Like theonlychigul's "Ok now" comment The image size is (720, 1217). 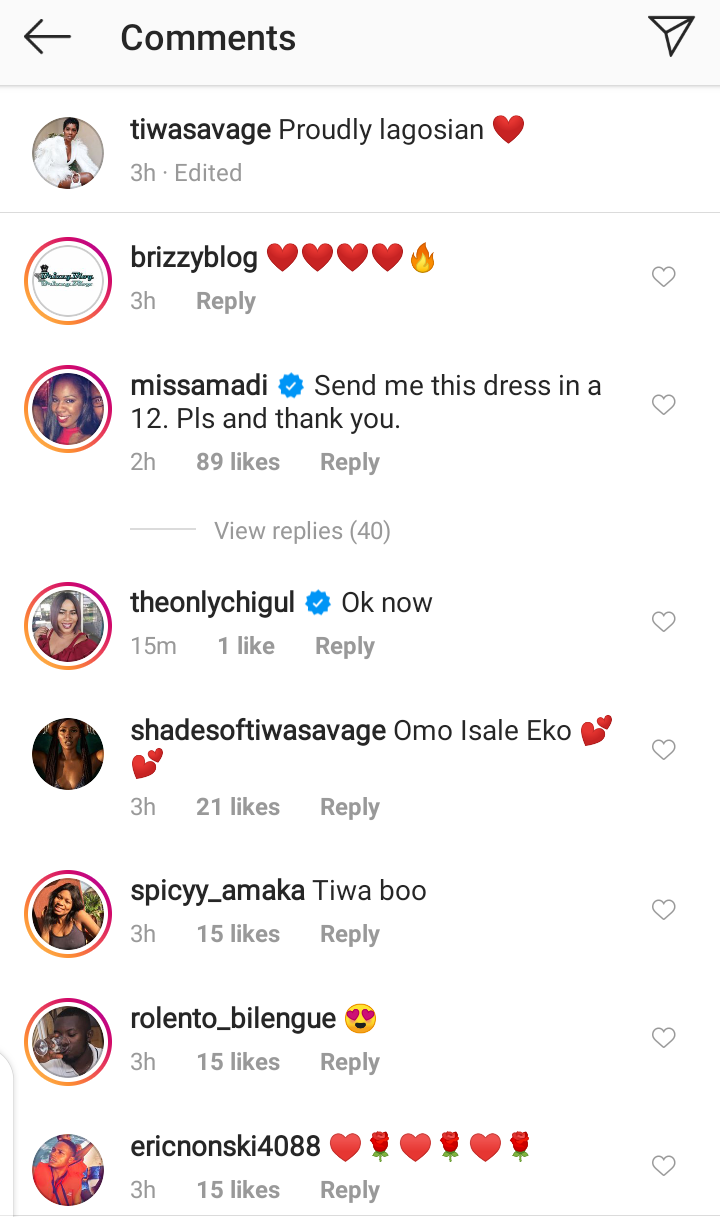(664, 622)
